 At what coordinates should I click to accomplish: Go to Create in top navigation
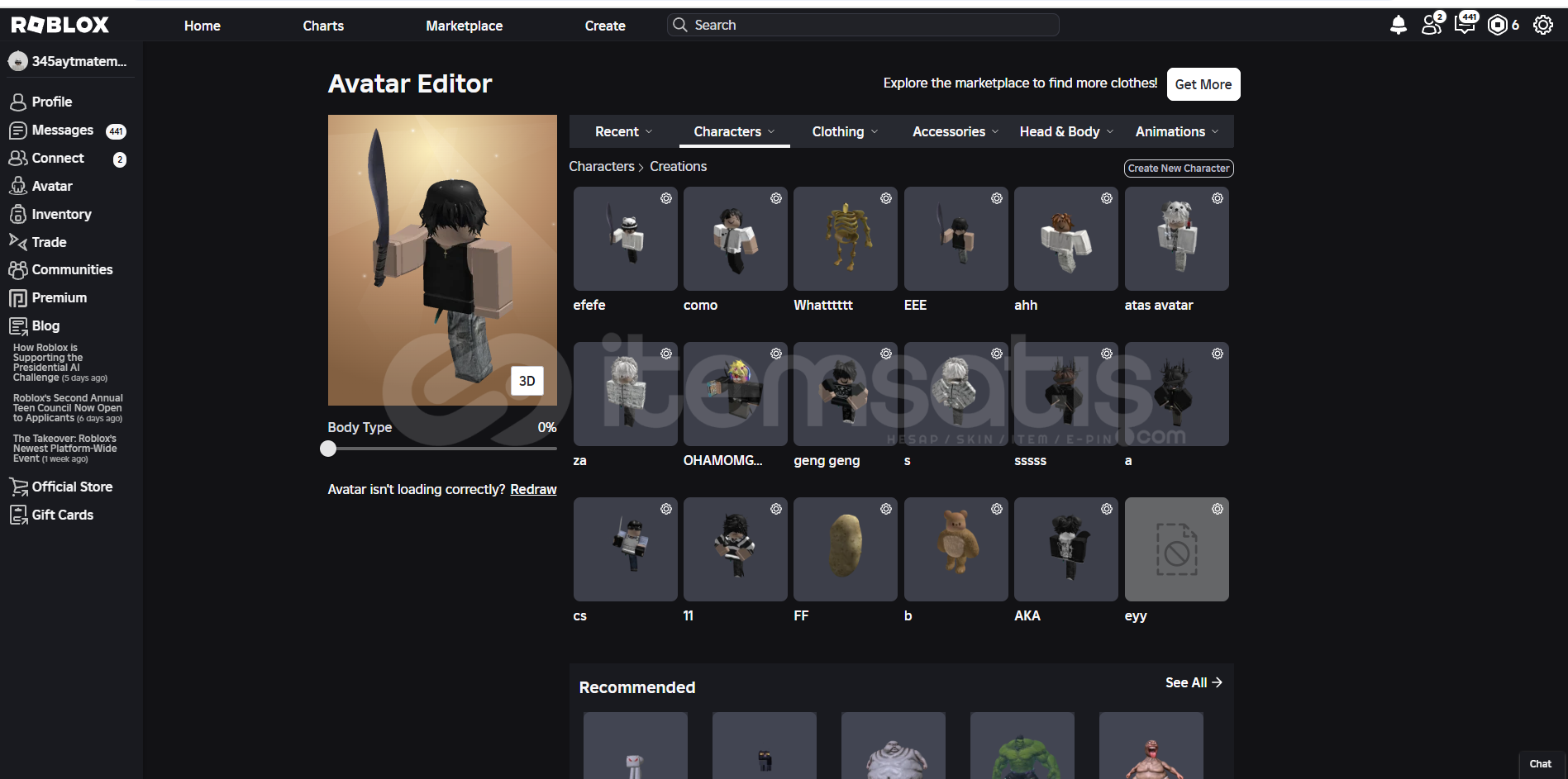click(x=605, y=26)
